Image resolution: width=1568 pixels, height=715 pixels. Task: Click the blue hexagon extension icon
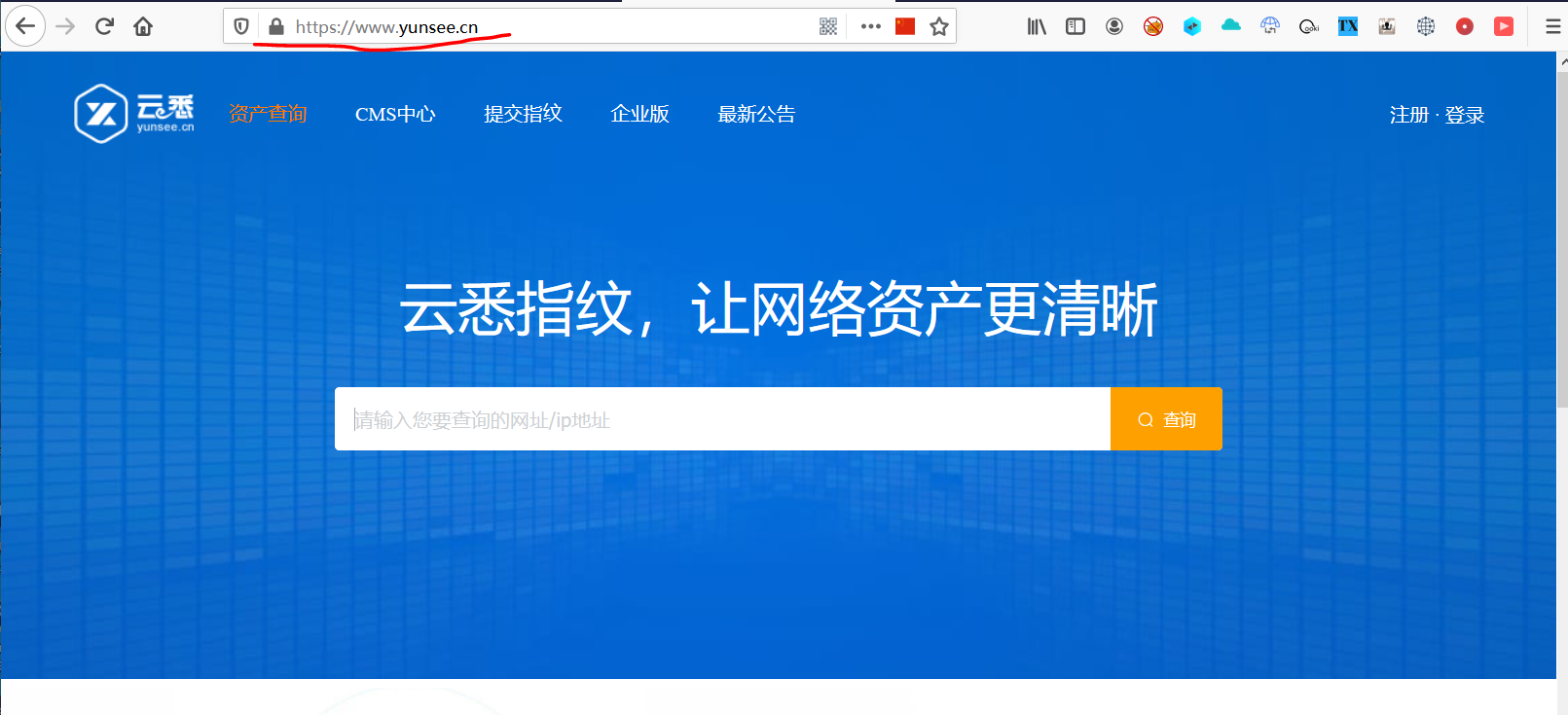point(1192,26)
